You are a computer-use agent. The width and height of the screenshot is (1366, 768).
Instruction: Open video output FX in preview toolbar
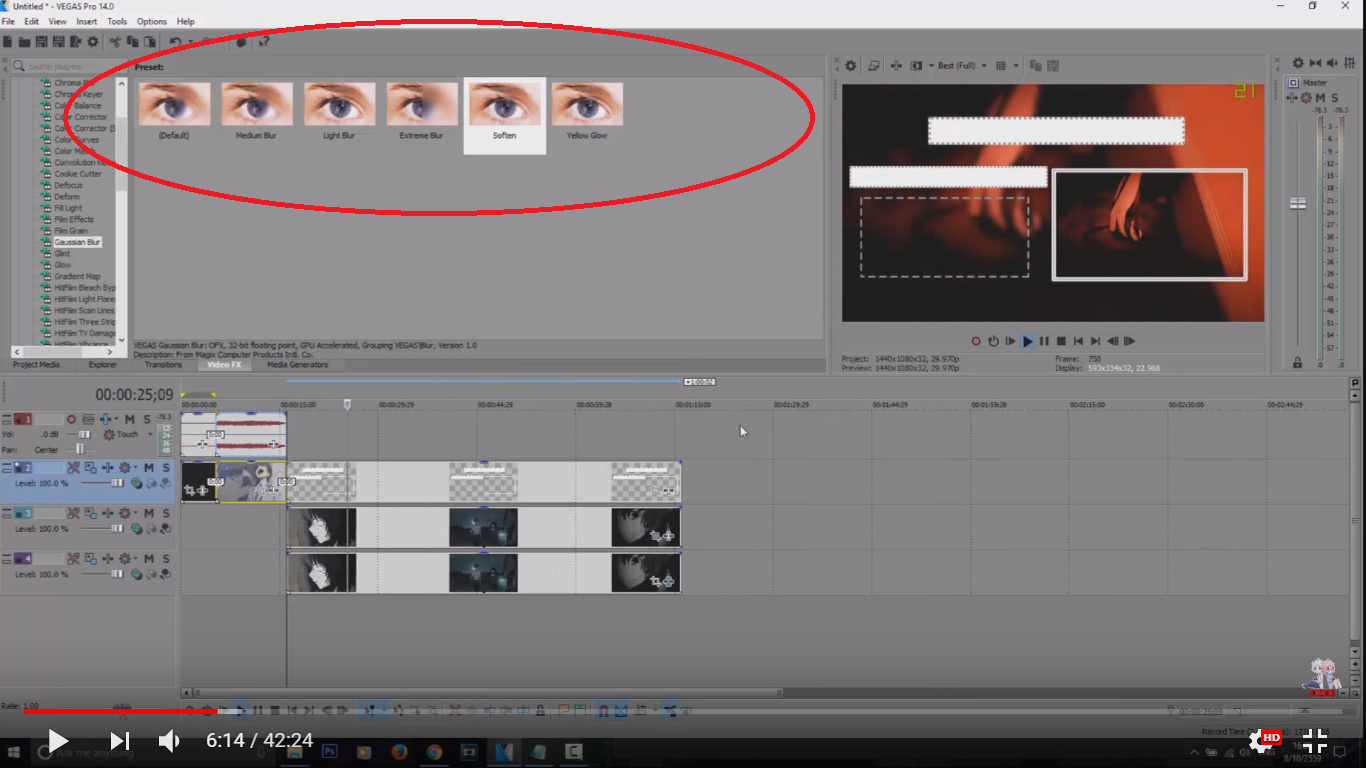(x=896, y=66)
